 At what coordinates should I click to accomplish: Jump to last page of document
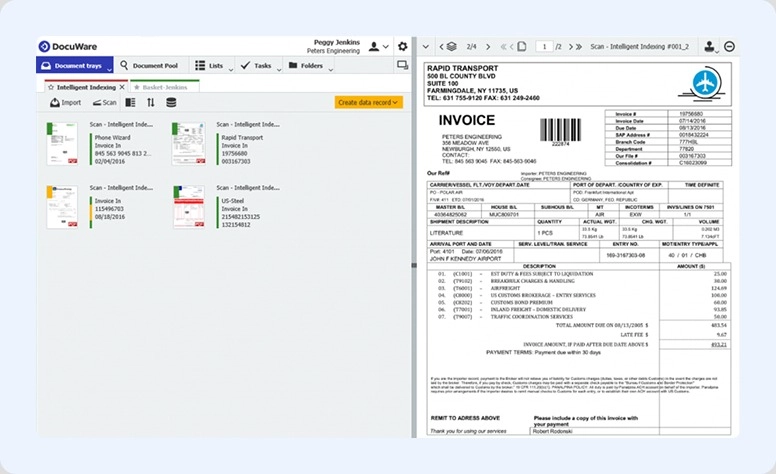click(x=579, y=47)
